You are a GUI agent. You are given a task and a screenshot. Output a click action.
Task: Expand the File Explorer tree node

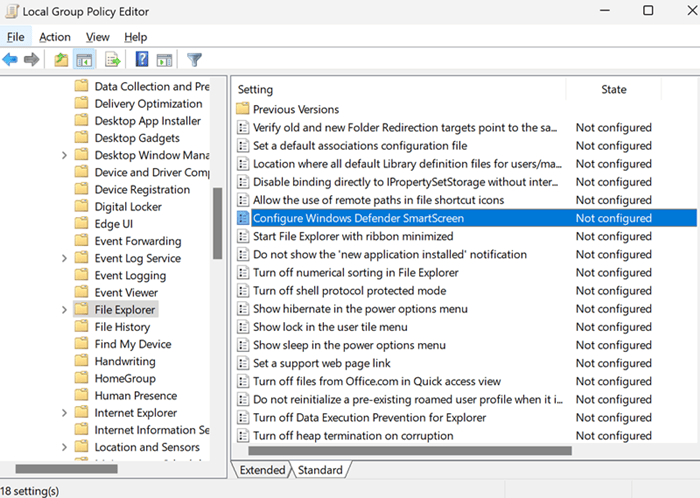tap(64, 310)
